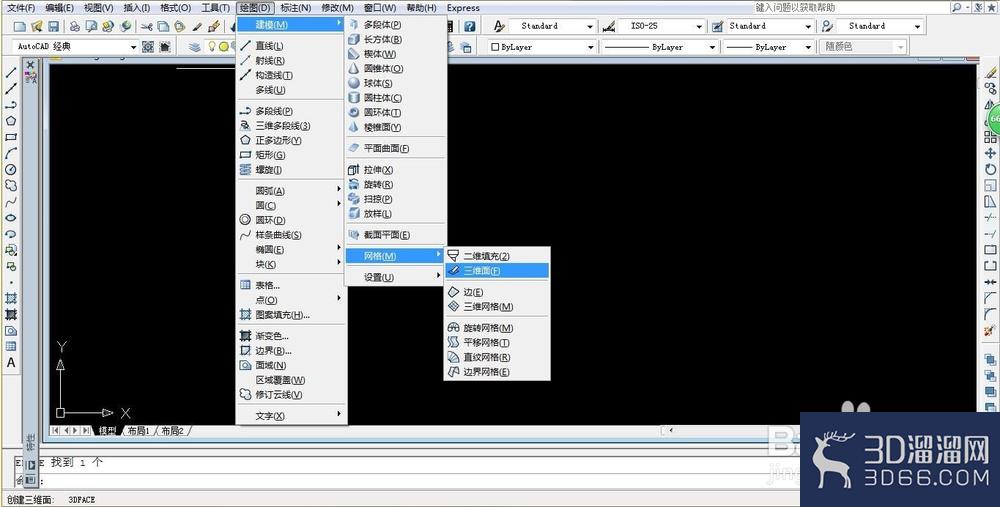Toggle the layer freeze sun icon

point(224,47)
